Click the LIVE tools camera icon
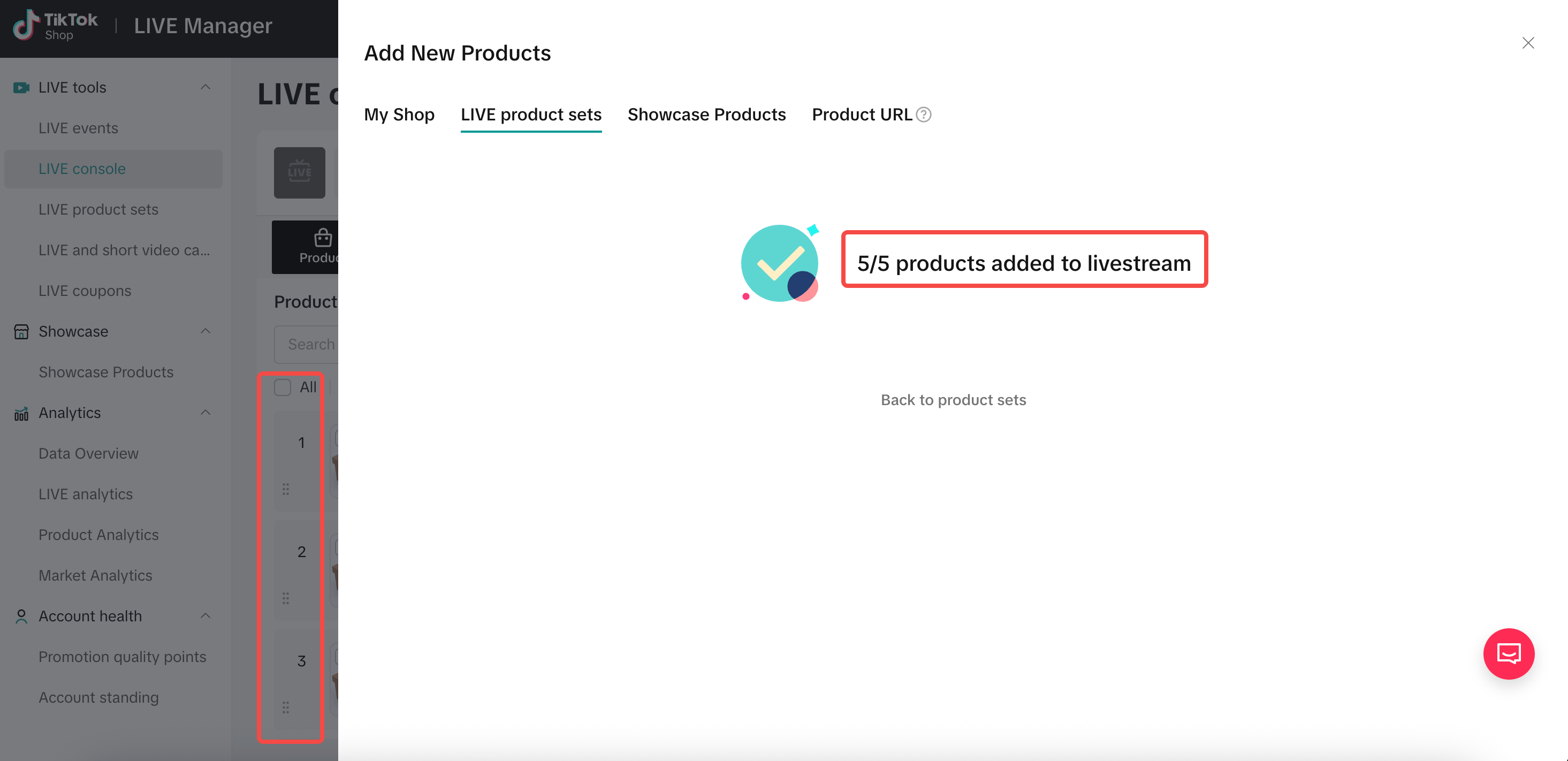The height and width of the screenshot is (761, 1568). (21, 88)
